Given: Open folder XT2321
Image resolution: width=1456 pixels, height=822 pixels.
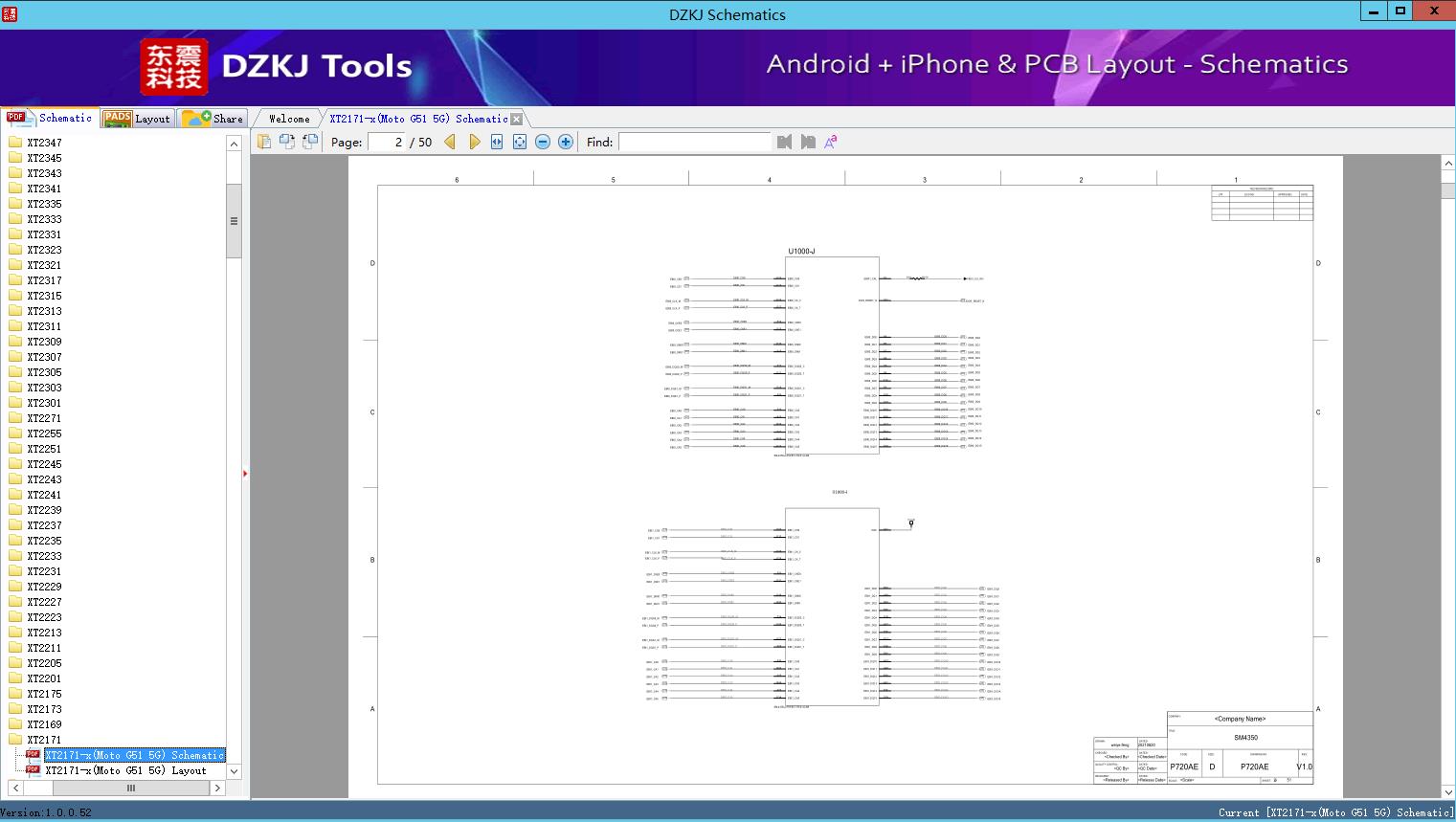Looking at the screenshot, I should click(x=44, y=265).
